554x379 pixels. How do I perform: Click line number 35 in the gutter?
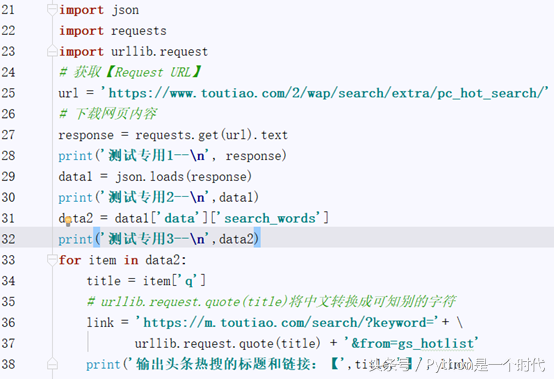pyautogui.click(x=8, y=302)
